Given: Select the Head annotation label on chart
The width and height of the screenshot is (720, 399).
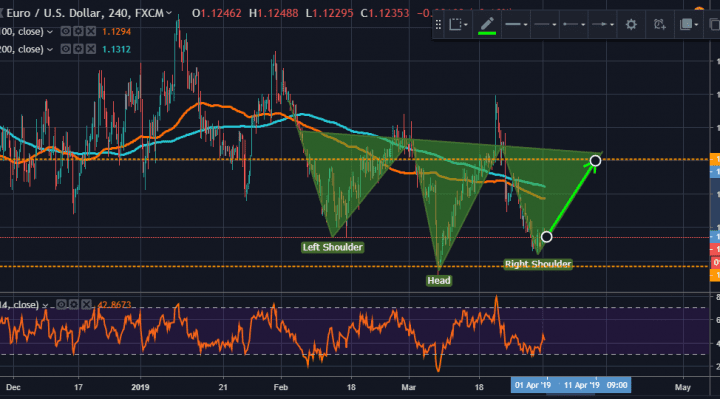Looking at the screenshot, I should (439, 281).
